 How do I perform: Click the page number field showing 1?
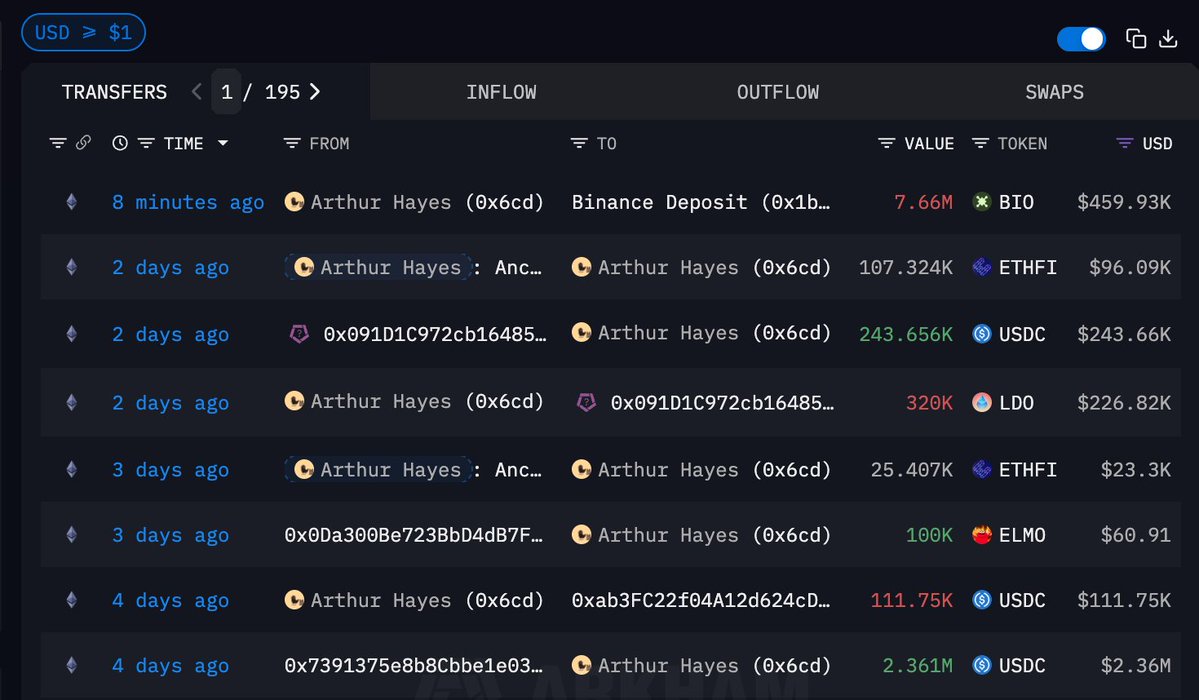click(x=226, y=92)
